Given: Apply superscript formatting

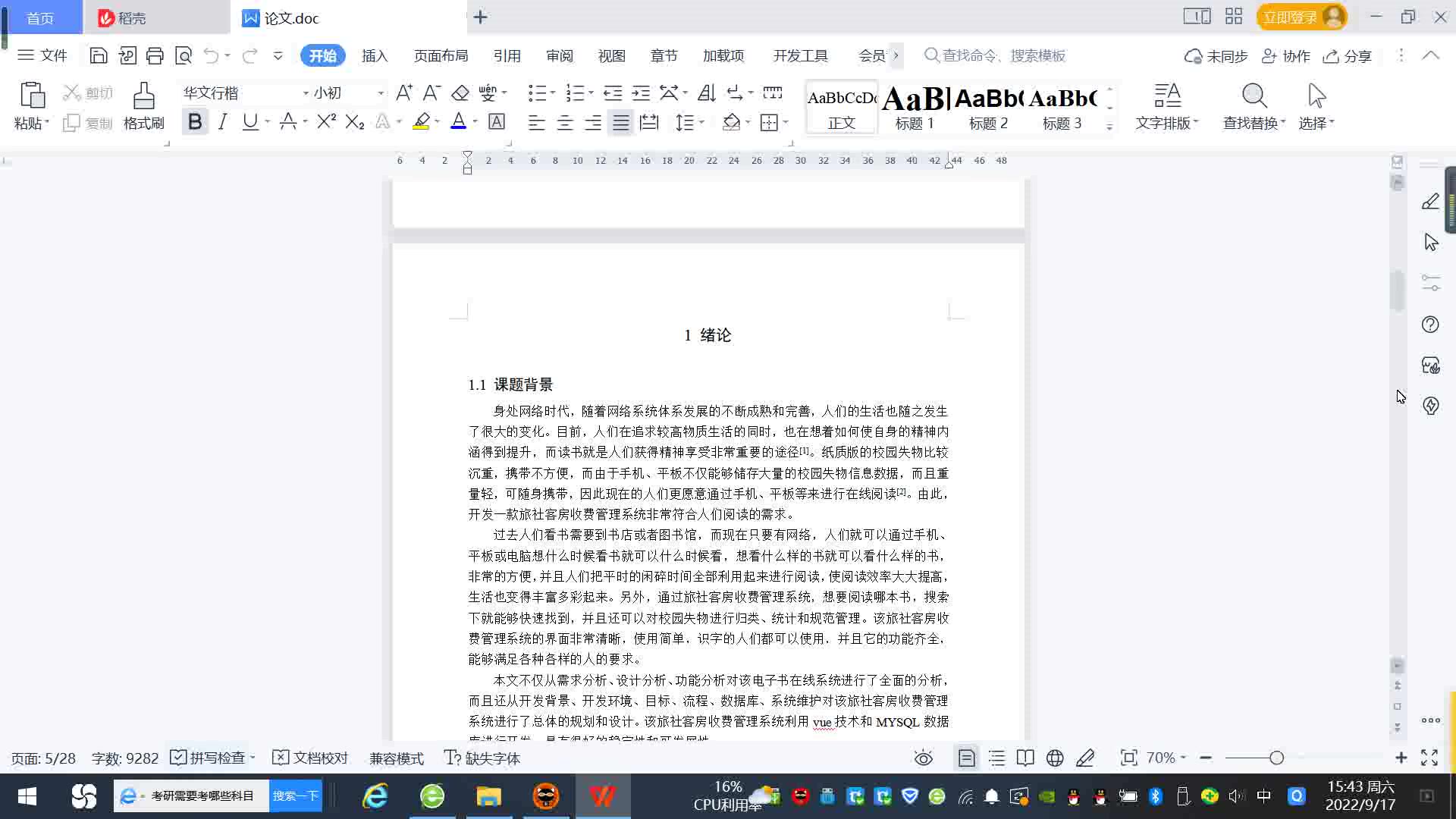Looking at the screenshot, I should (326, 121).
